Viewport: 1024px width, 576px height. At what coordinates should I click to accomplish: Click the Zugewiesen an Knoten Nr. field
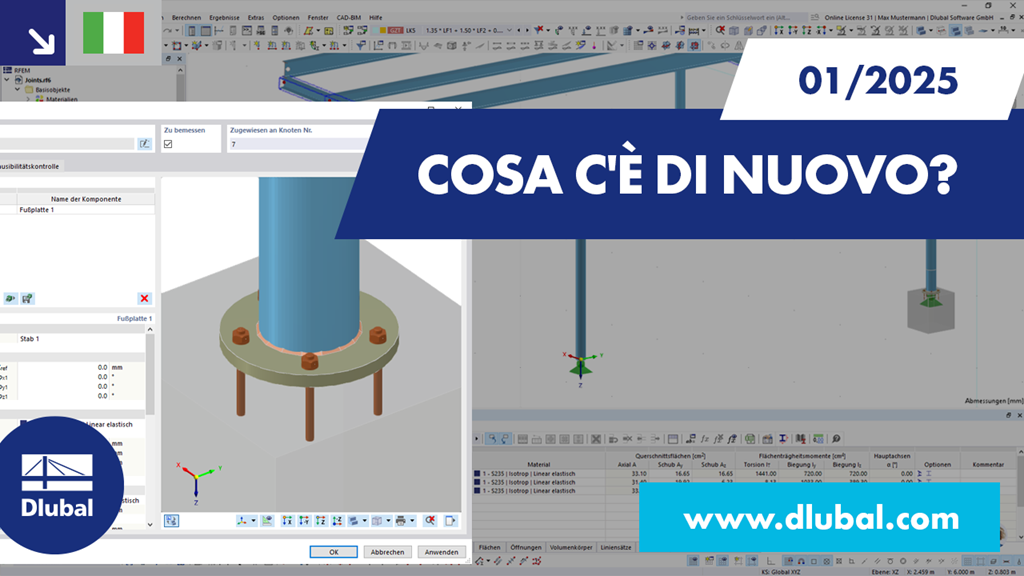coord(298,144)
